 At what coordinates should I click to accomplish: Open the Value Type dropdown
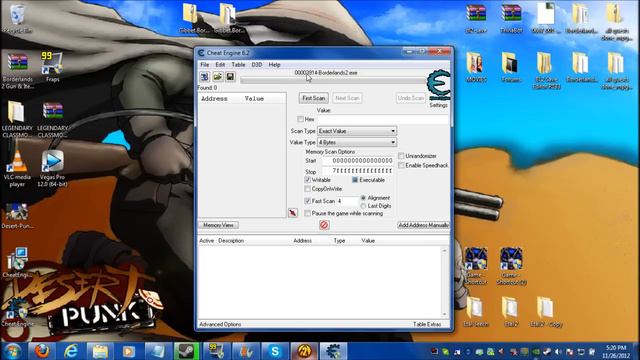coord(357,142)
